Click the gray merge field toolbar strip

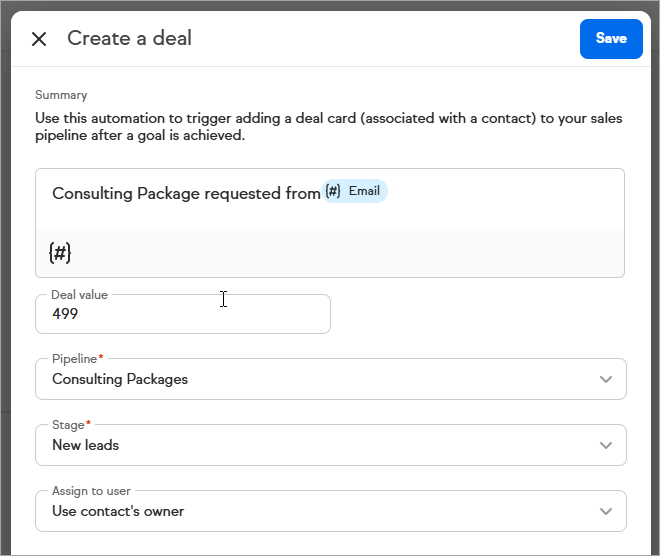(x=340, y=253)
